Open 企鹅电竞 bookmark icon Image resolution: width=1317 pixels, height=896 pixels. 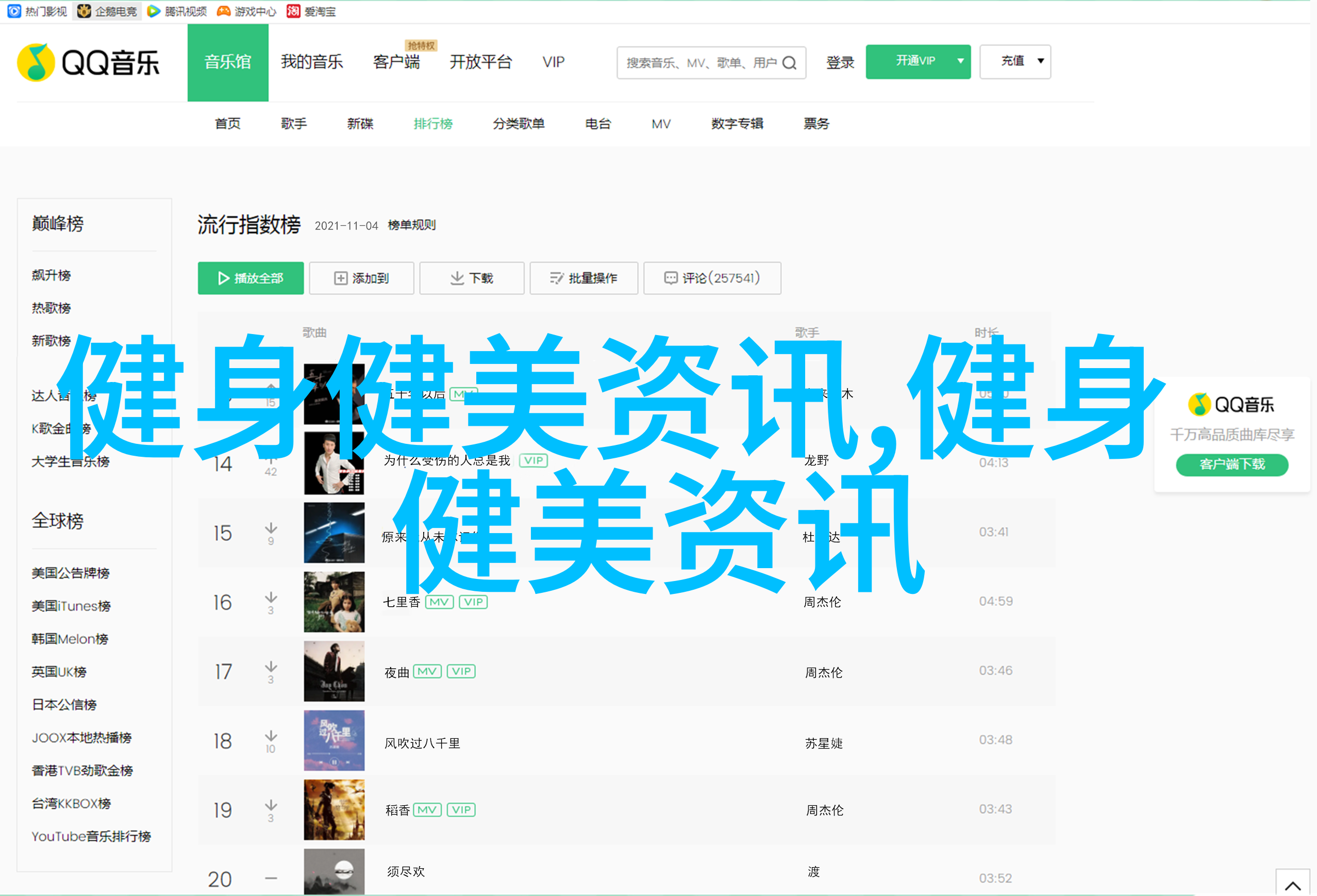(84, 11)
